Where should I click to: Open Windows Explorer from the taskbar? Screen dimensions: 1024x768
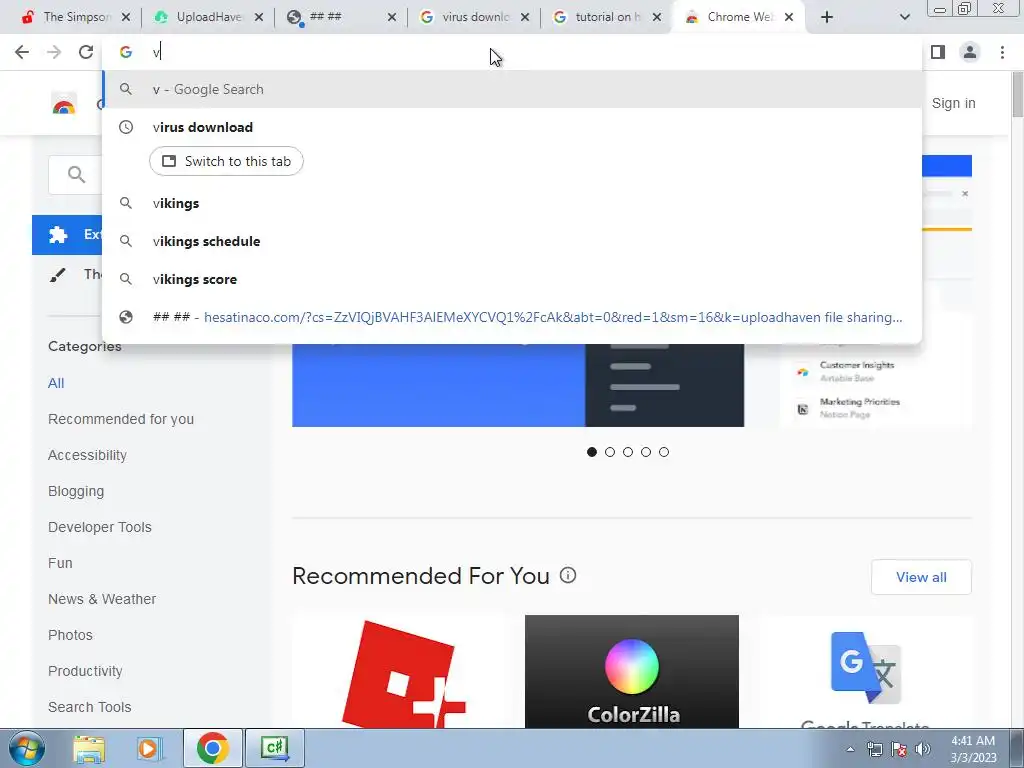pyautogui.click(x=89, y=748)
